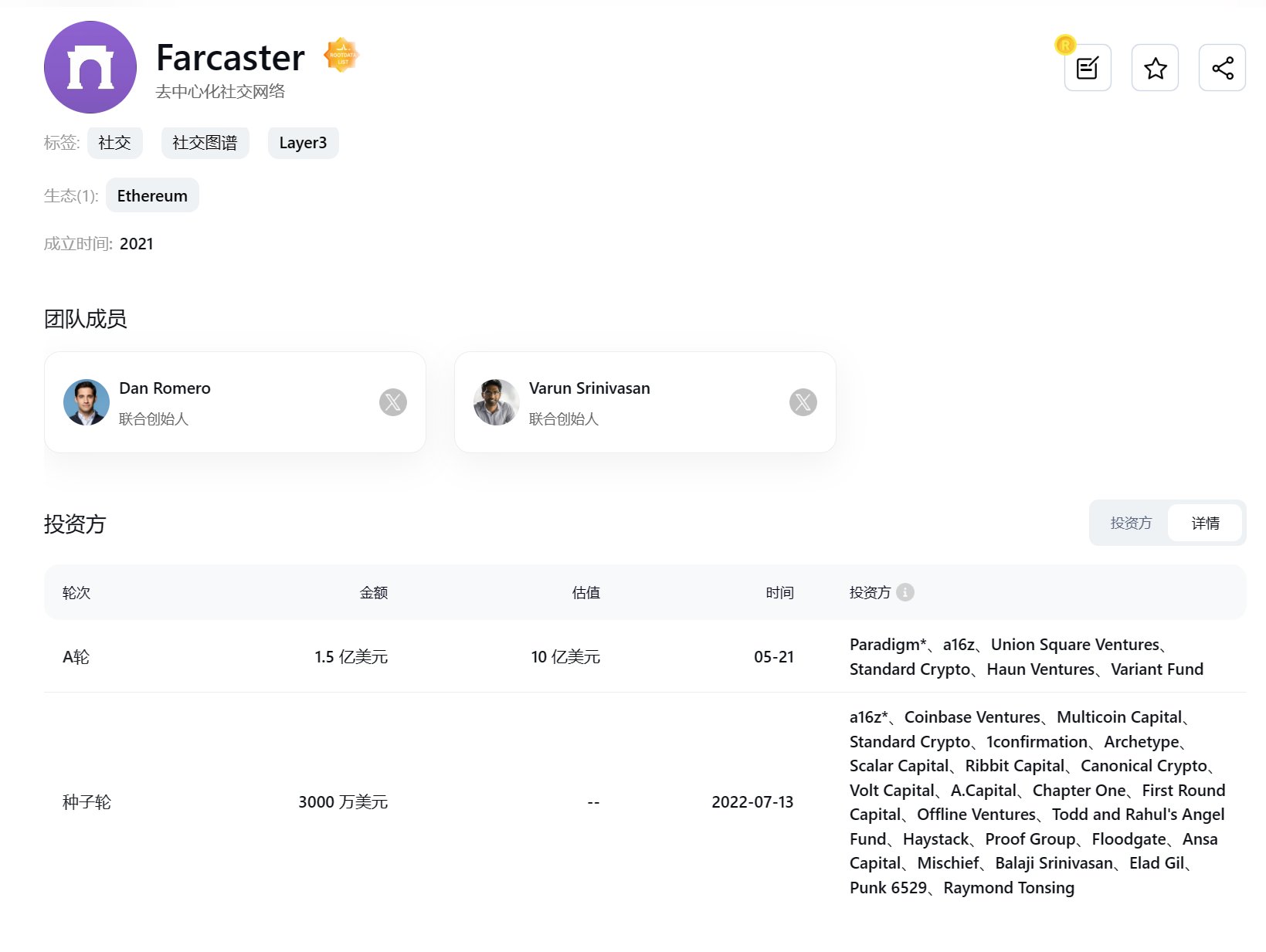Viewport: 1266px width, 952px height.
Task: Favorite Farcaster with the star icon
Action: click(1155, 68)
